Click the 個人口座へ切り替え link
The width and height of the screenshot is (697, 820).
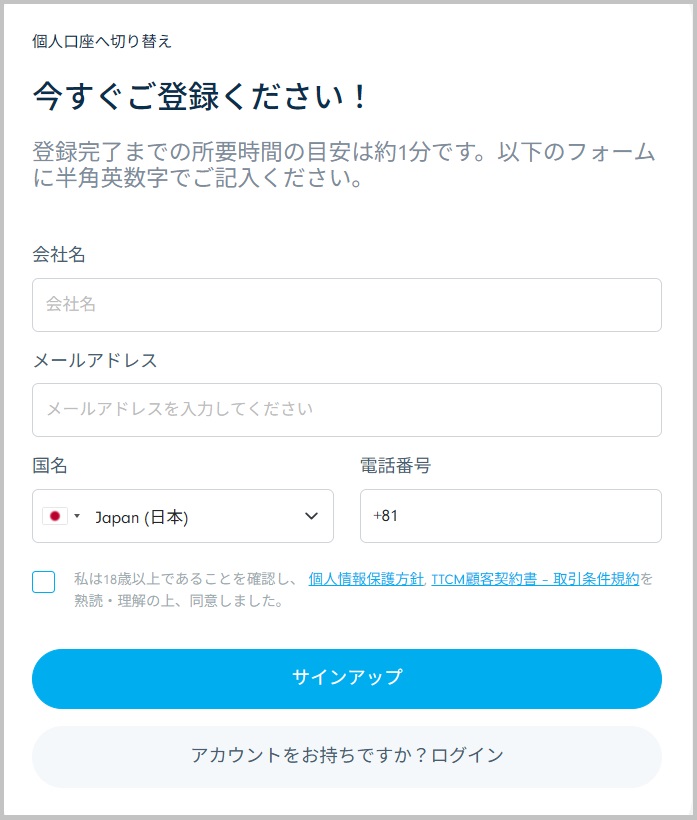[102, 41]
